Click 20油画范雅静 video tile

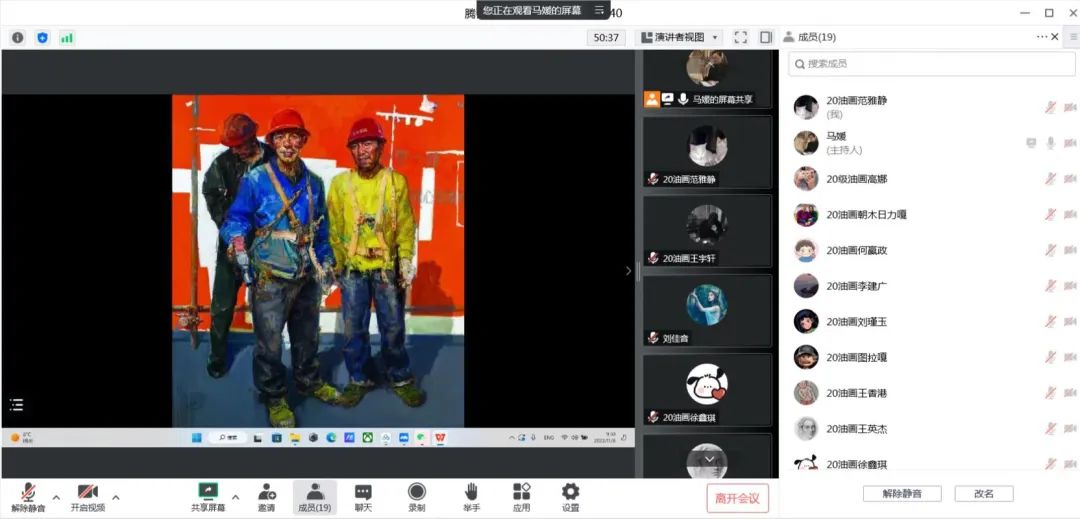click(707, 152)
